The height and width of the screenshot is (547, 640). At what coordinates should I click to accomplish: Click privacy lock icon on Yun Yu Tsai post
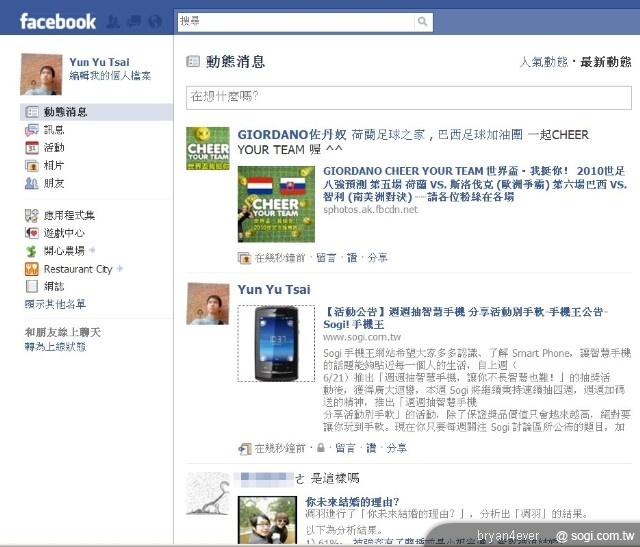321,447
